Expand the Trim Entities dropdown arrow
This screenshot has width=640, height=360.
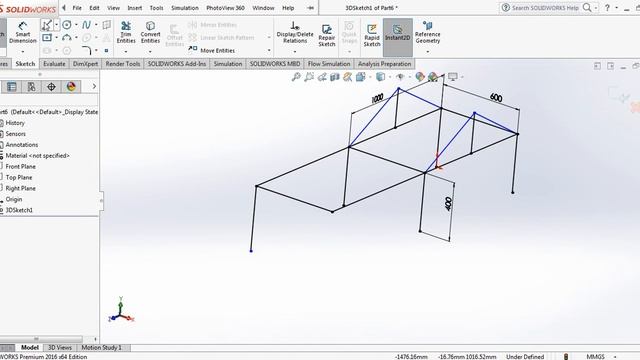tap(126, 52)
